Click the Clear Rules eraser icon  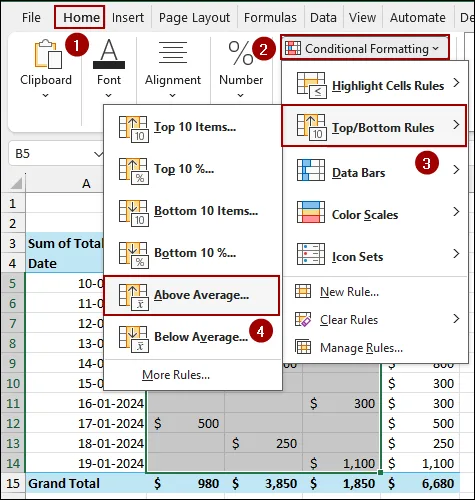coord(303,319)
